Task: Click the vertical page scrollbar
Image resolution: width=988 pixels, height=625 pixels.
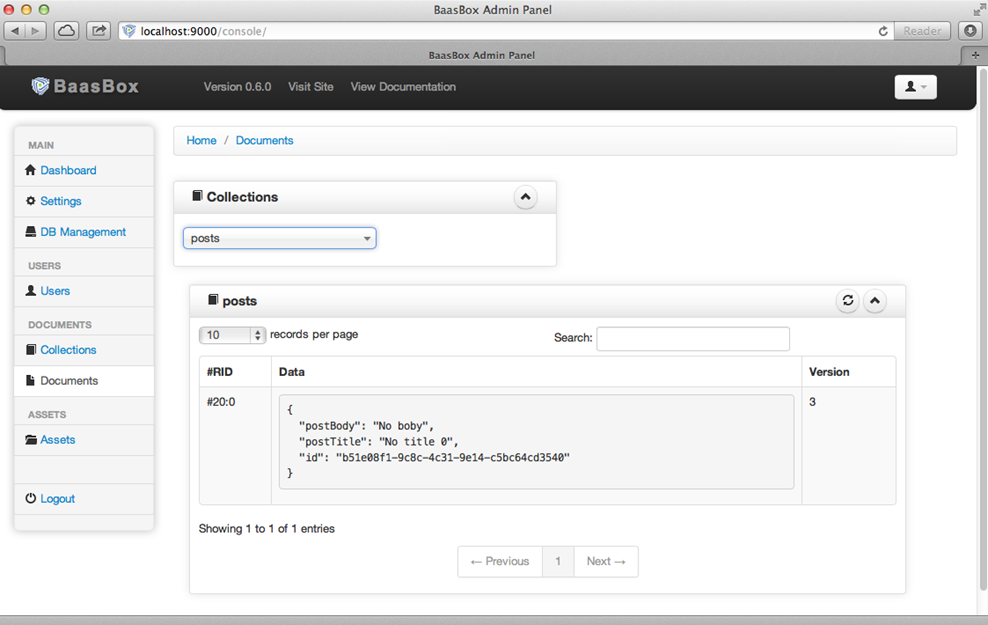Action: click(x=983, y=328)
